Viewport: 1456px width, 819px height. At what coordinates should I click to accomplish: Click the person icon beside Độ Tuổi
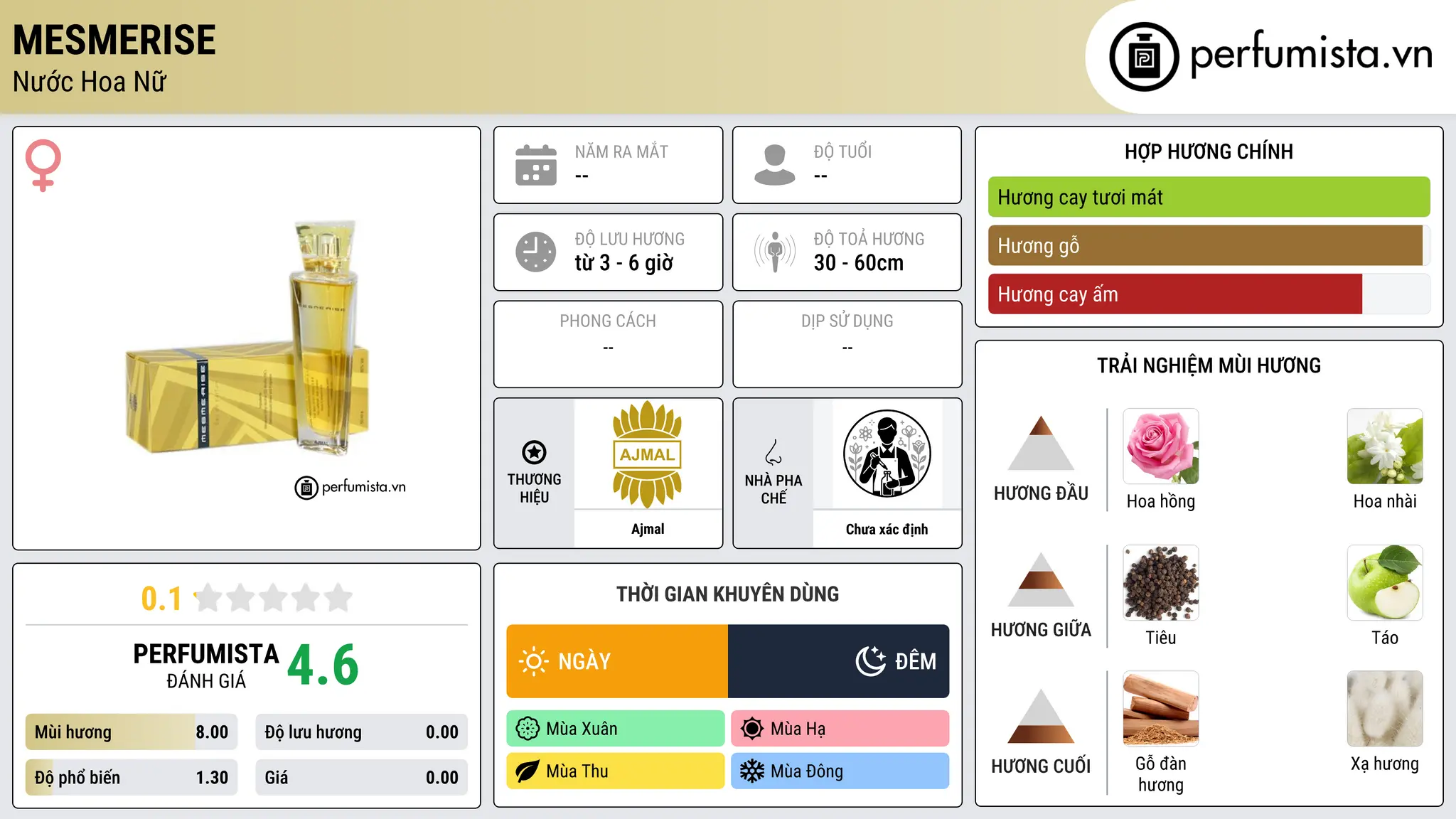click(775, 165)
